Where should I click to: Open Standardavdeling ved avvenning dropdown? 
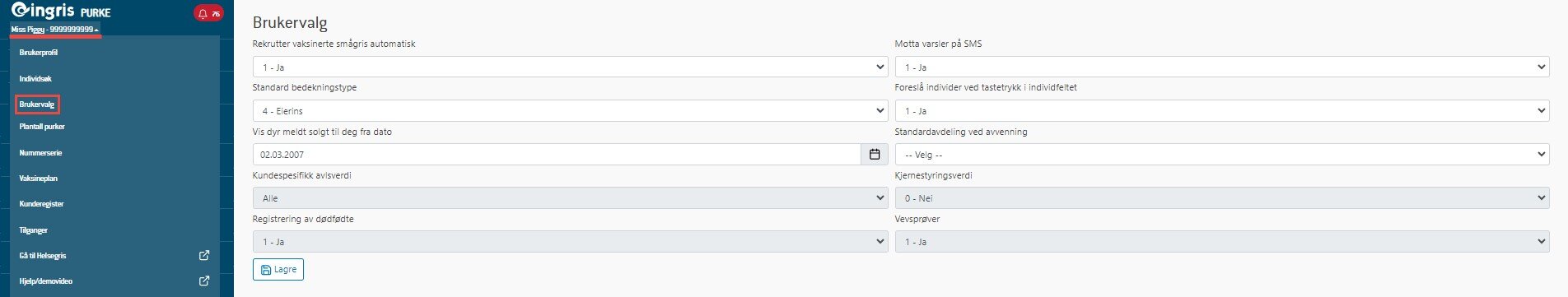click(x=1222, y=155)
